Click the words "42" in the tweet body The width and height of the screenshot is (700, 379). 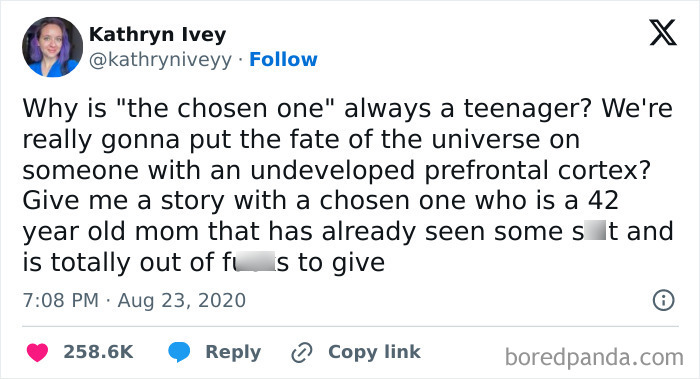pos(603,200)
